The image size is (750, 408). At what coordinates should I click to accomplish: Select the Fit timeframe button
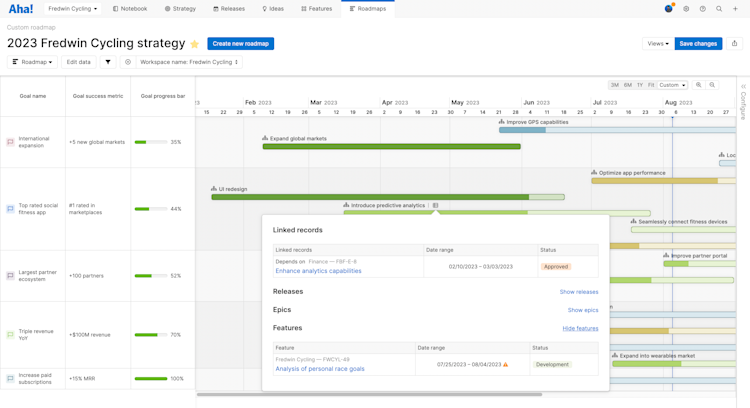click(651, 85)
